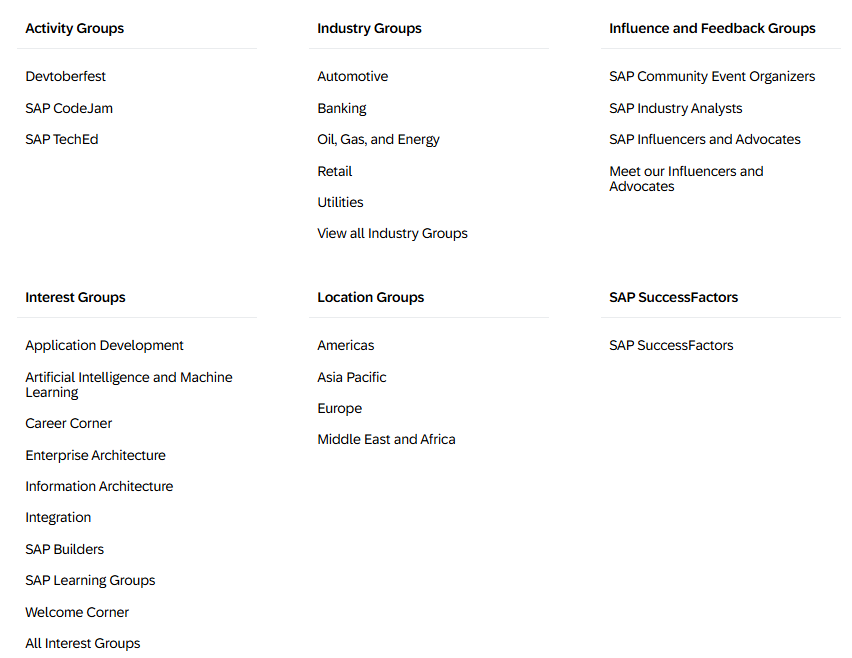The width and height of the screenshot is (852, 658).
Task: Go to SAP Industry Analysts
Action: [x=675, y=109]
